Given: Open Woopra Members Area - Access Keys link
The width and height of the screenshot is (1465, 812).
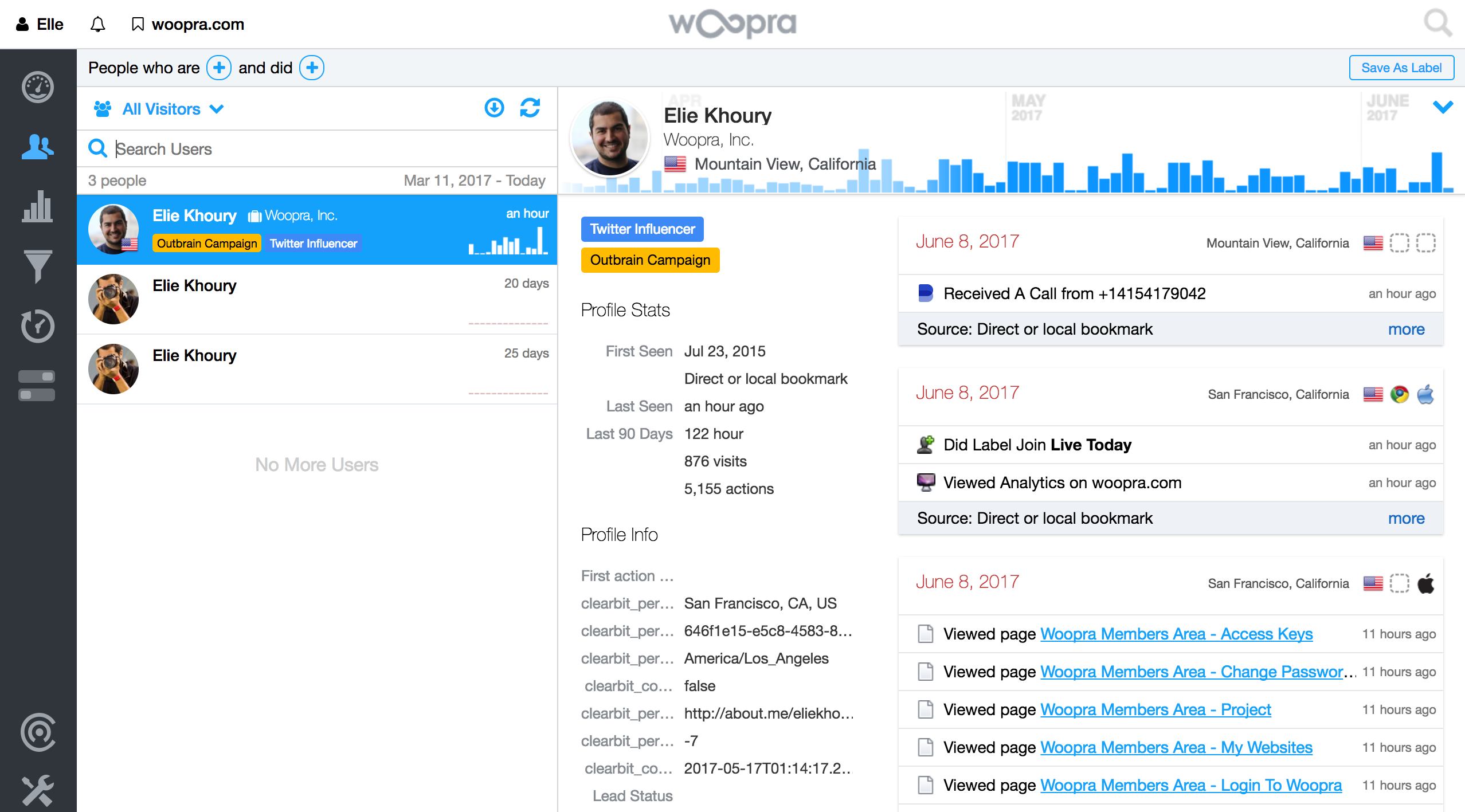Looking at the screenshot, I should pos(1176,634).
